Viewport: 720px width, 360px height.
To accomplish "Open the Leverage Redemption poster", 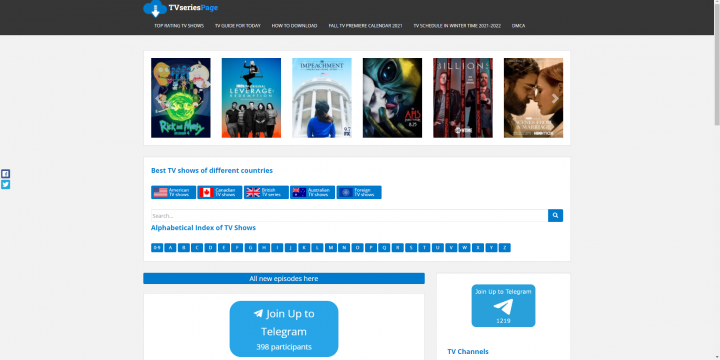I will pyautogui.click(x=251, y=98).
